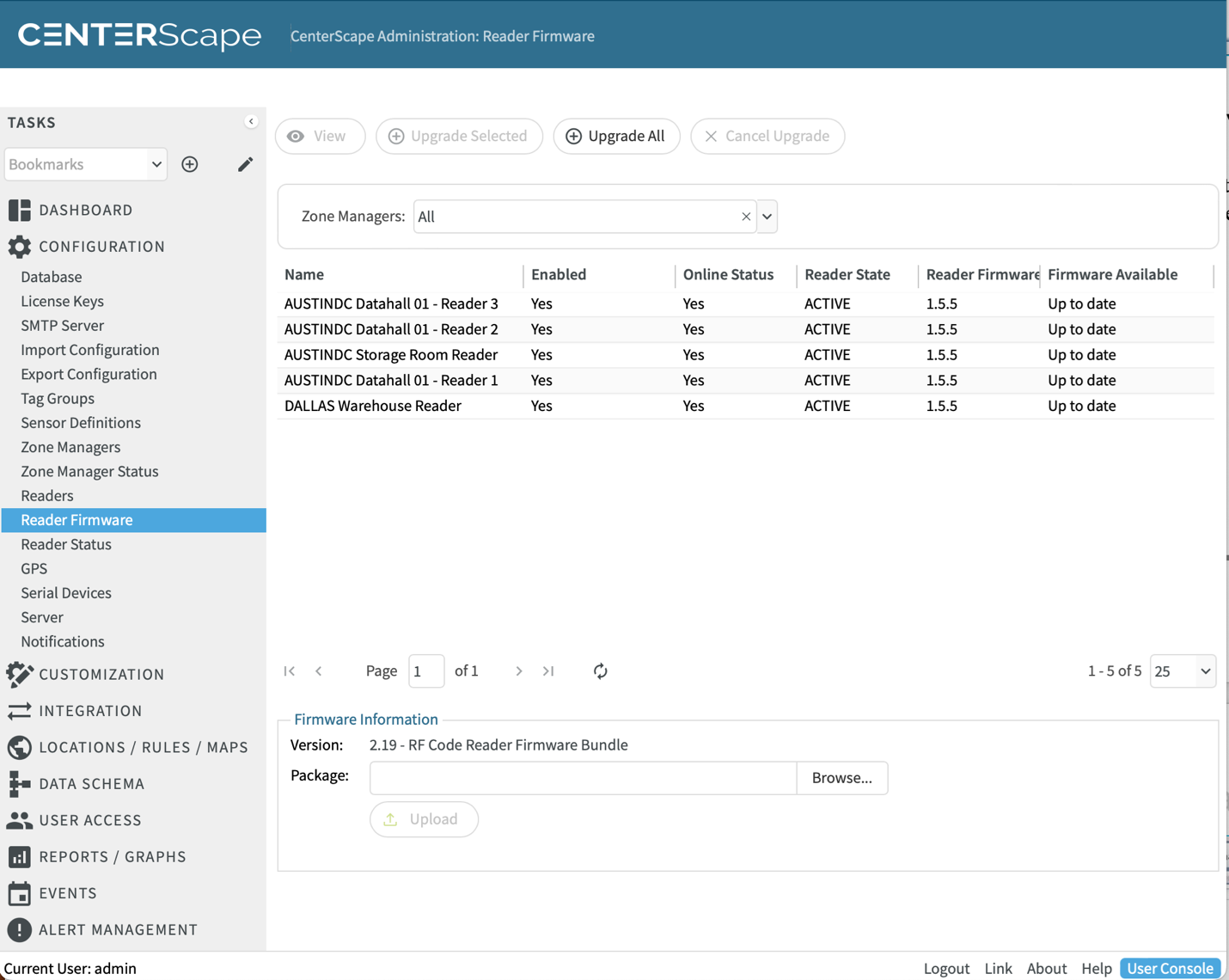The width and height of the screenshot is (1229, 980).
Task: Open the Dashboard section
Action: click(85, 210)
